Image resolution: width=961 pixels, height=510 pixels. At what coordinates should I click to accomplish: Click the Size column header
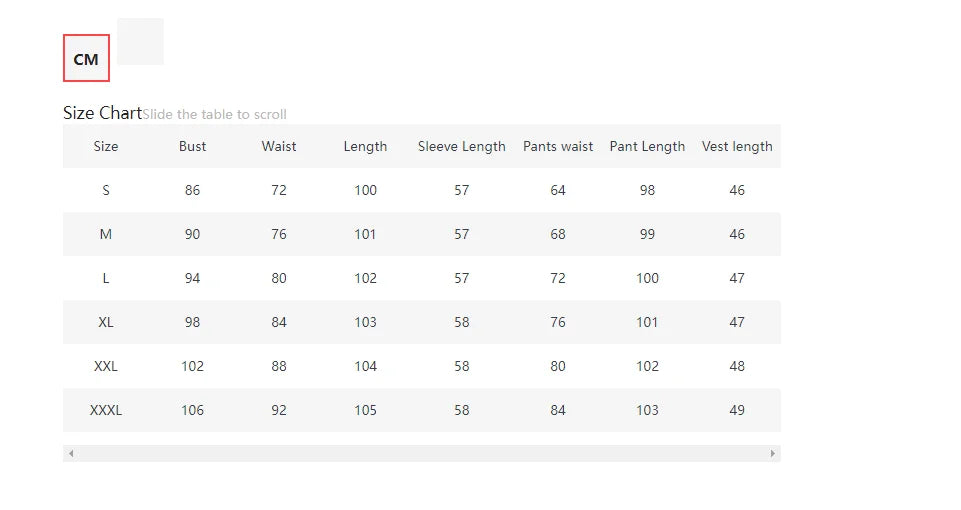pos(106,146)
